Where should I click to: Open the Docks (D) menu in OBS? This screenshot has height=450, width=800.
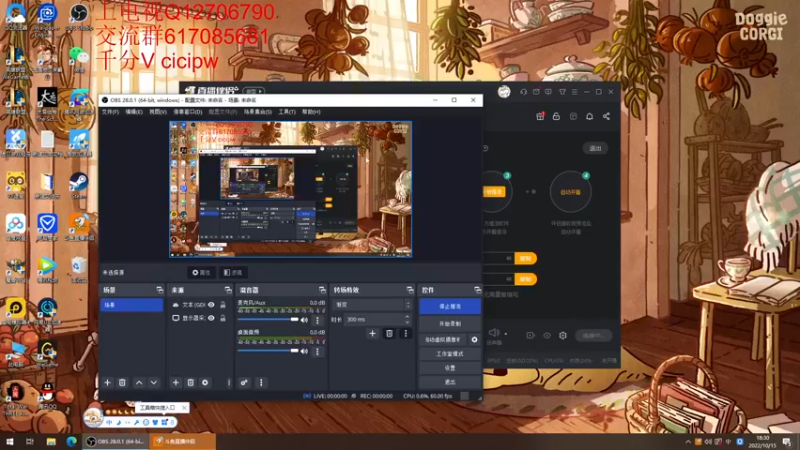pyautogui.click(x=188, y=112)
